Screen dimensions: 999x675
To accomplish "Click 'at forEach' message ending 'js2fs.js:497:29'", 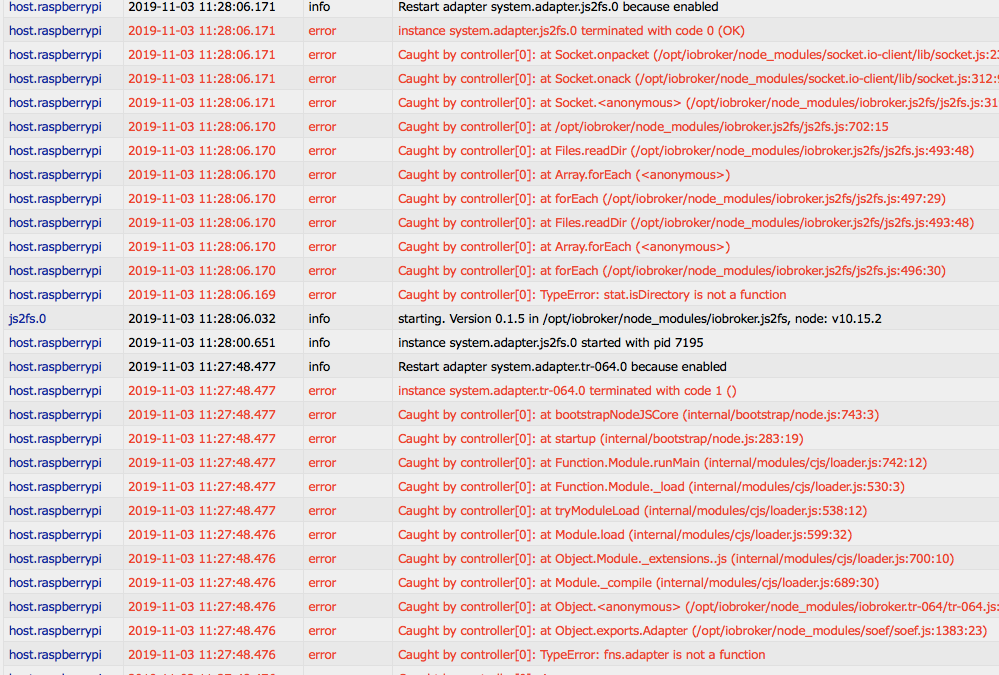I will pos(672,199).
